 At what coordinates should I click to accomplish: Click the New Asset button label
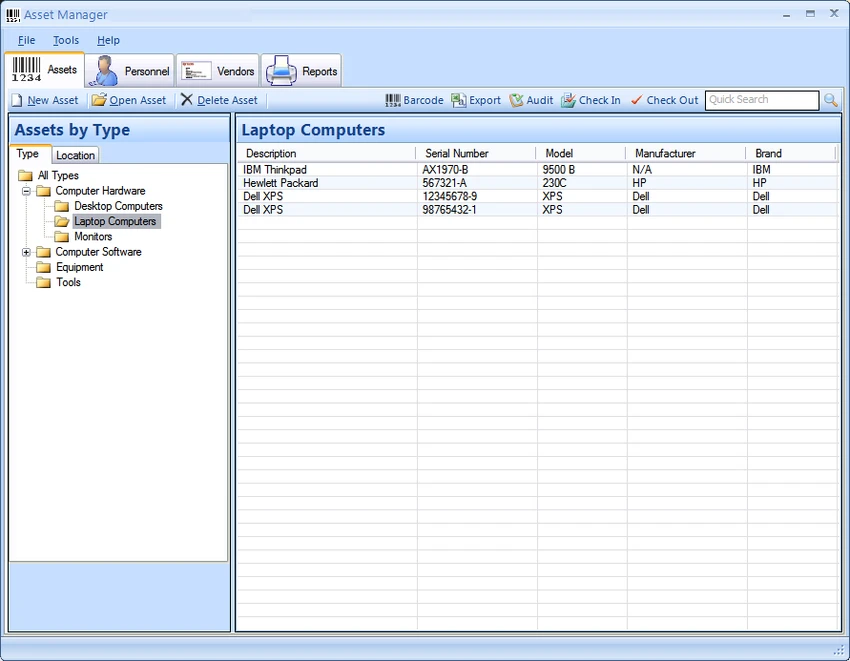click(x=53, y=100)
